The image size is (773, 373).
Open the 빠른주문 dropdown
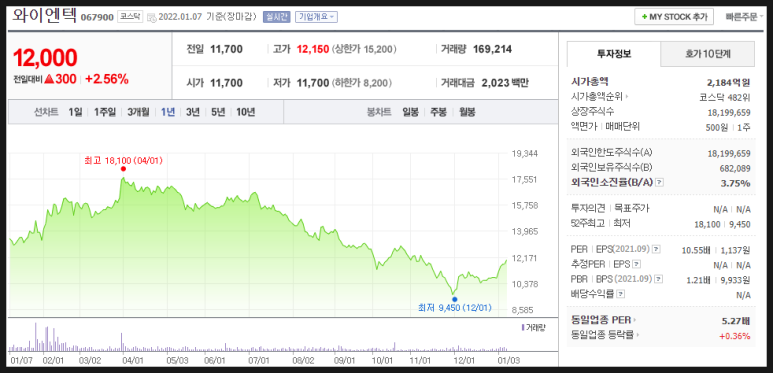744,17
